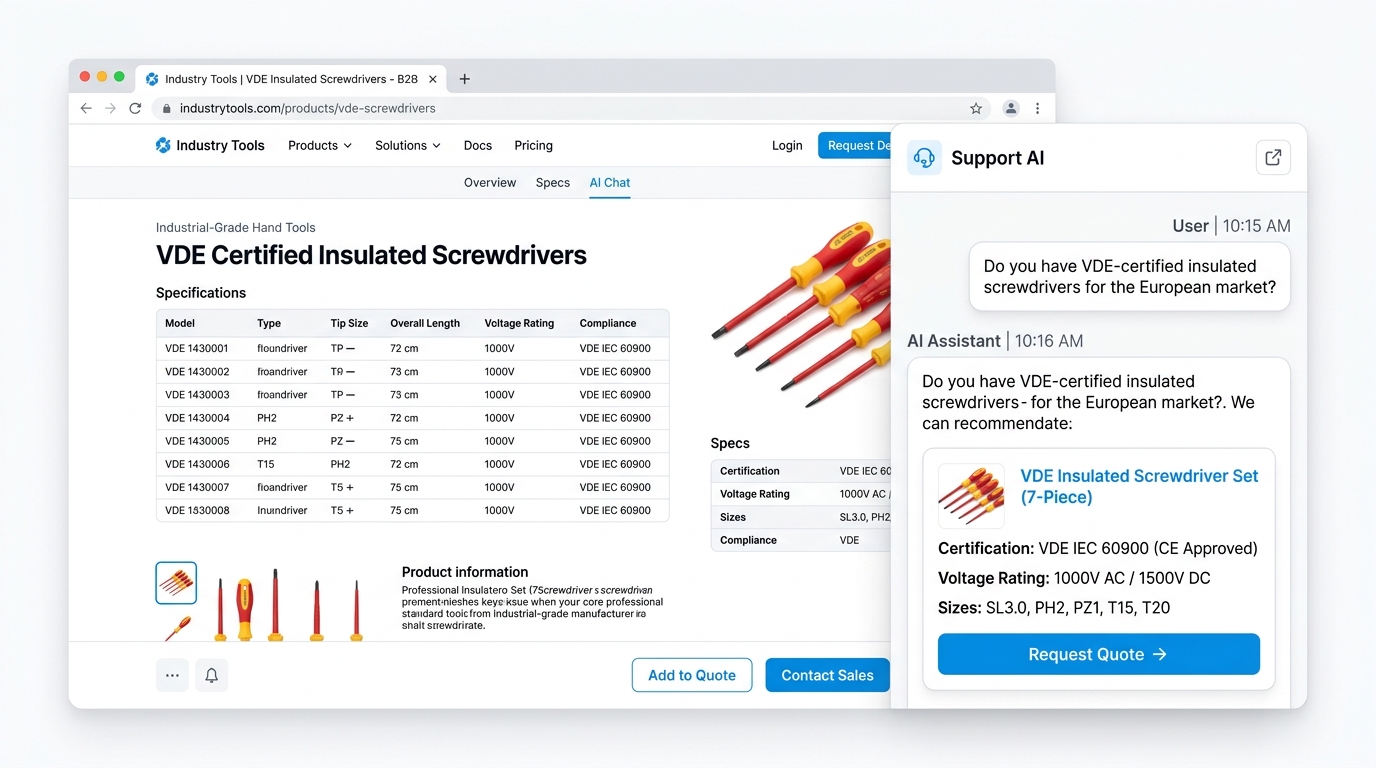
Task: Click the notification bell icon
Action: tap(211, 675)
